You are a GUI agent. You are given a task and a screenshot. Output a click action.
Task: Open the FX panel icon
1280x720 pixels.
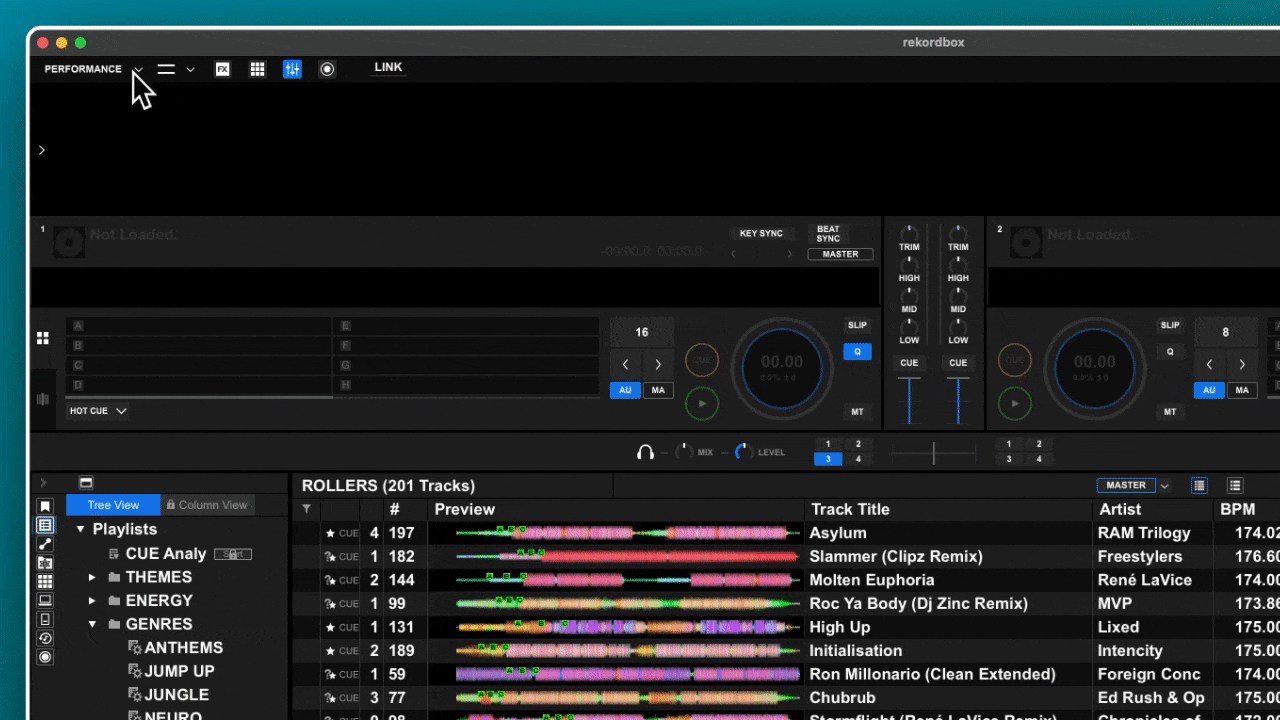point(223,69)
